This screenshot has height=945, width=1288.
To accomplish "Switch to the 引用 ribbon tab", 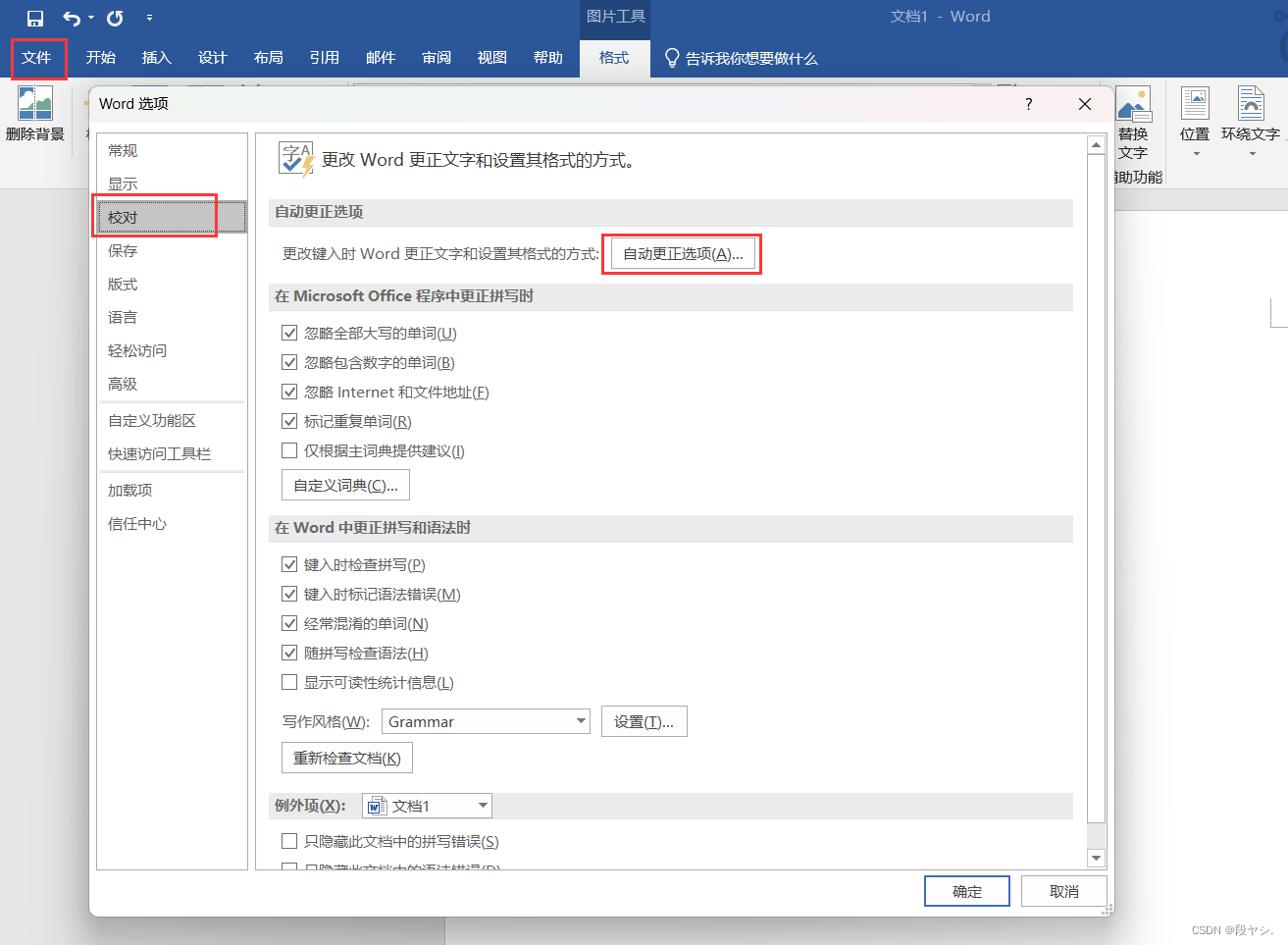I will coord(324,58).
